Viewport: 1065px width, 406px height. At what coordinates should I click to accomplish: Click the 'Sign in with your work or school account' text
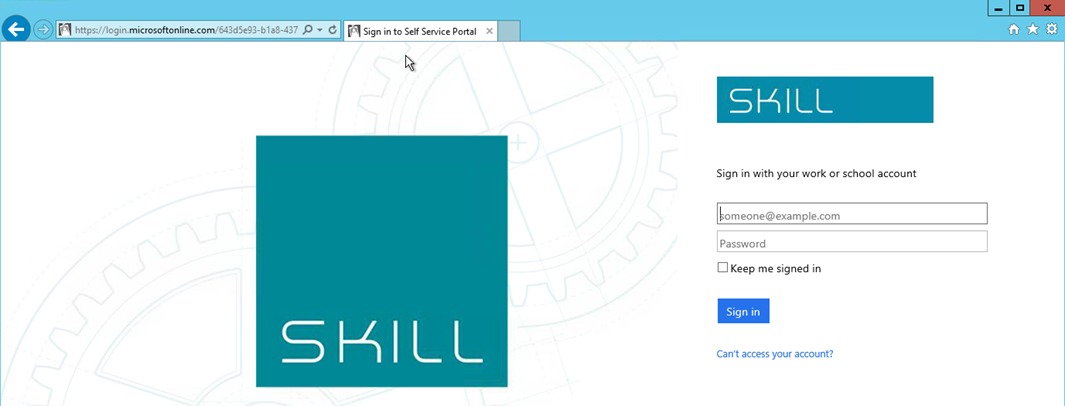[816, 174]
